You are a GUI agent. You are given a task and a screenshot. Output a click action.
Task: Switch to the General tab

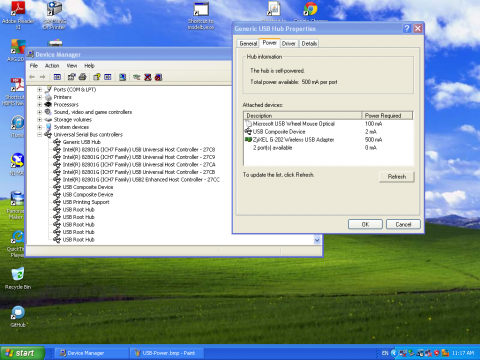pos(248,44)
